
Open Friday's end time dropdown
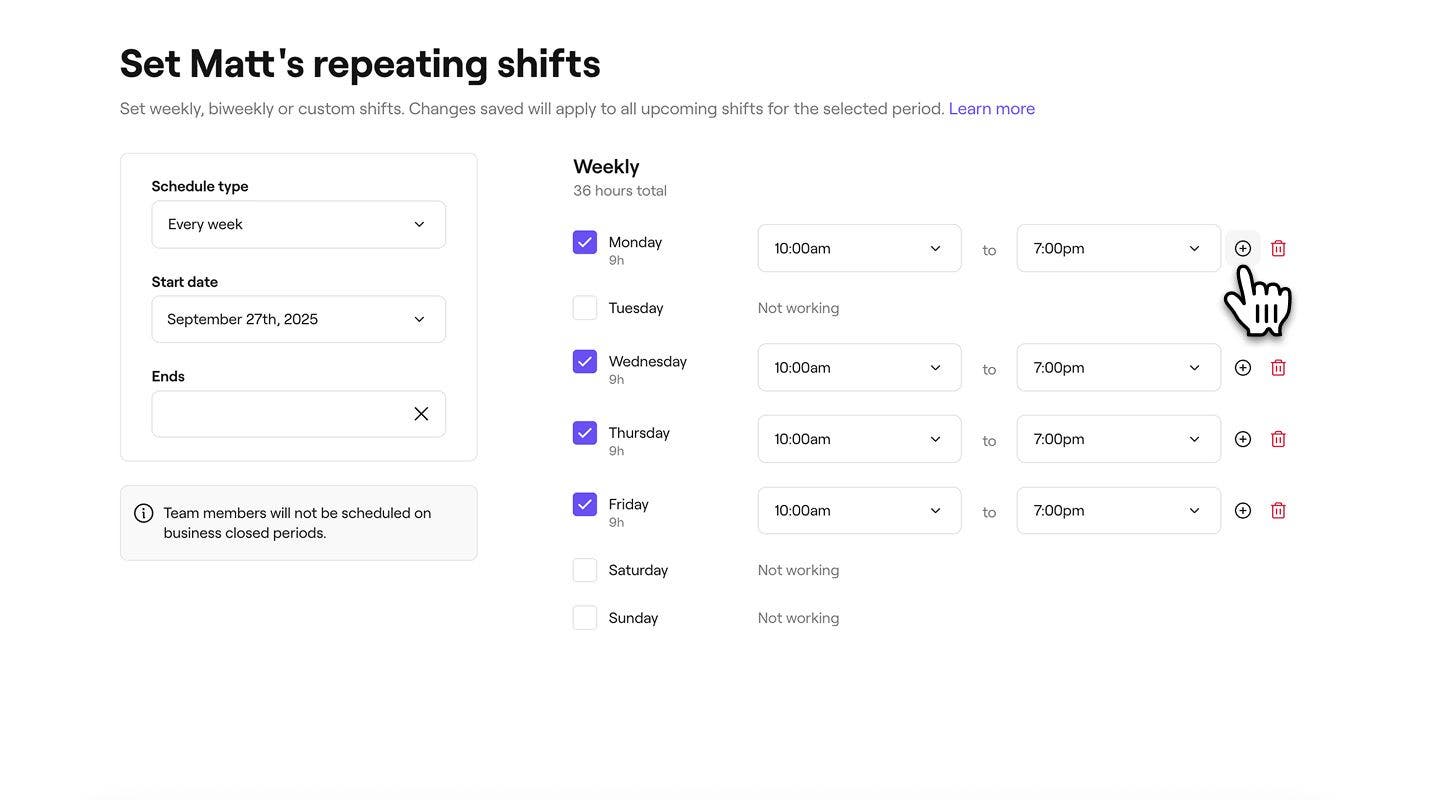click(1118, 511)
